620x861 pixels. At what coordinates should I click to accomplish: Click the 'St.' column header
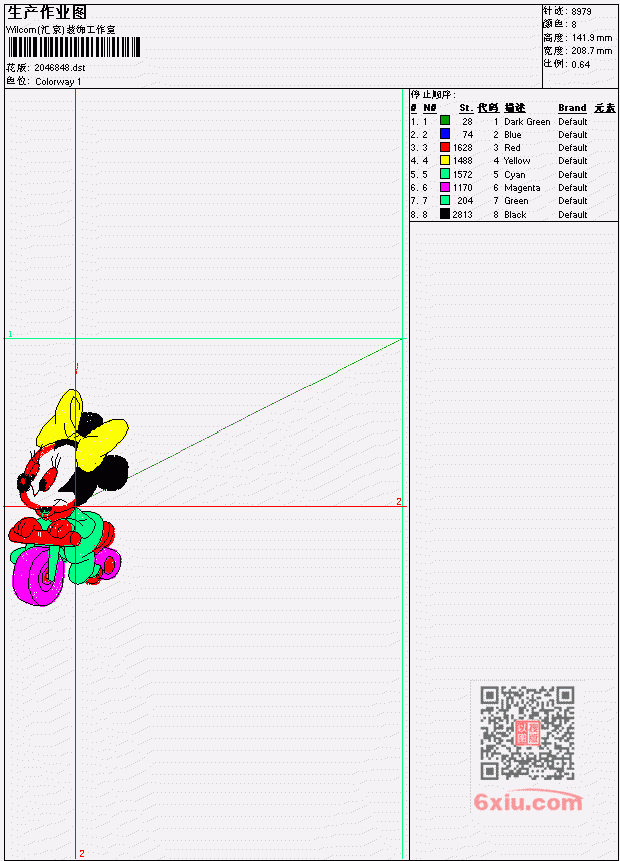click(x=466, y=108)
